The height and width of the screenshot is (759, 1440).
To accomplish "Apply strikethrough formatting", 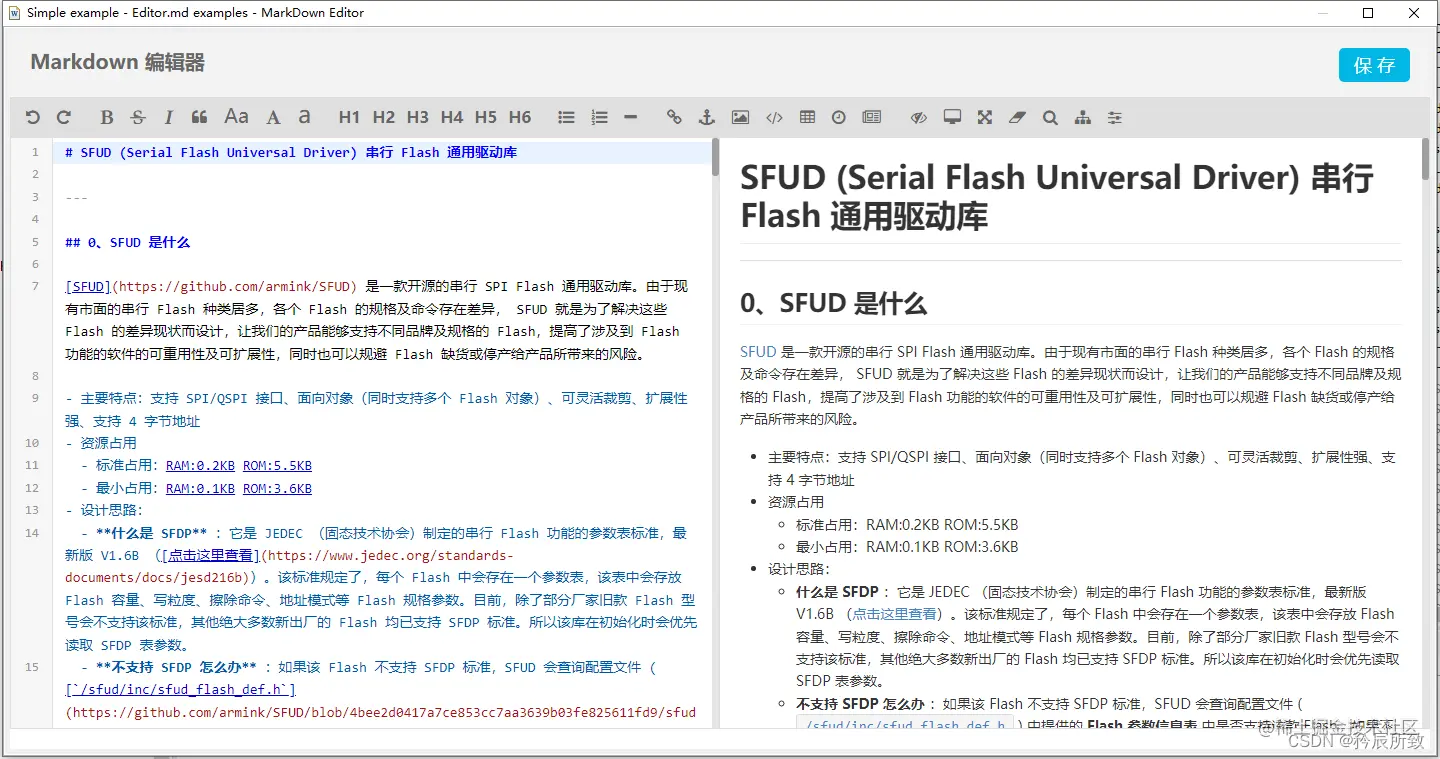I will pos(138,117).
